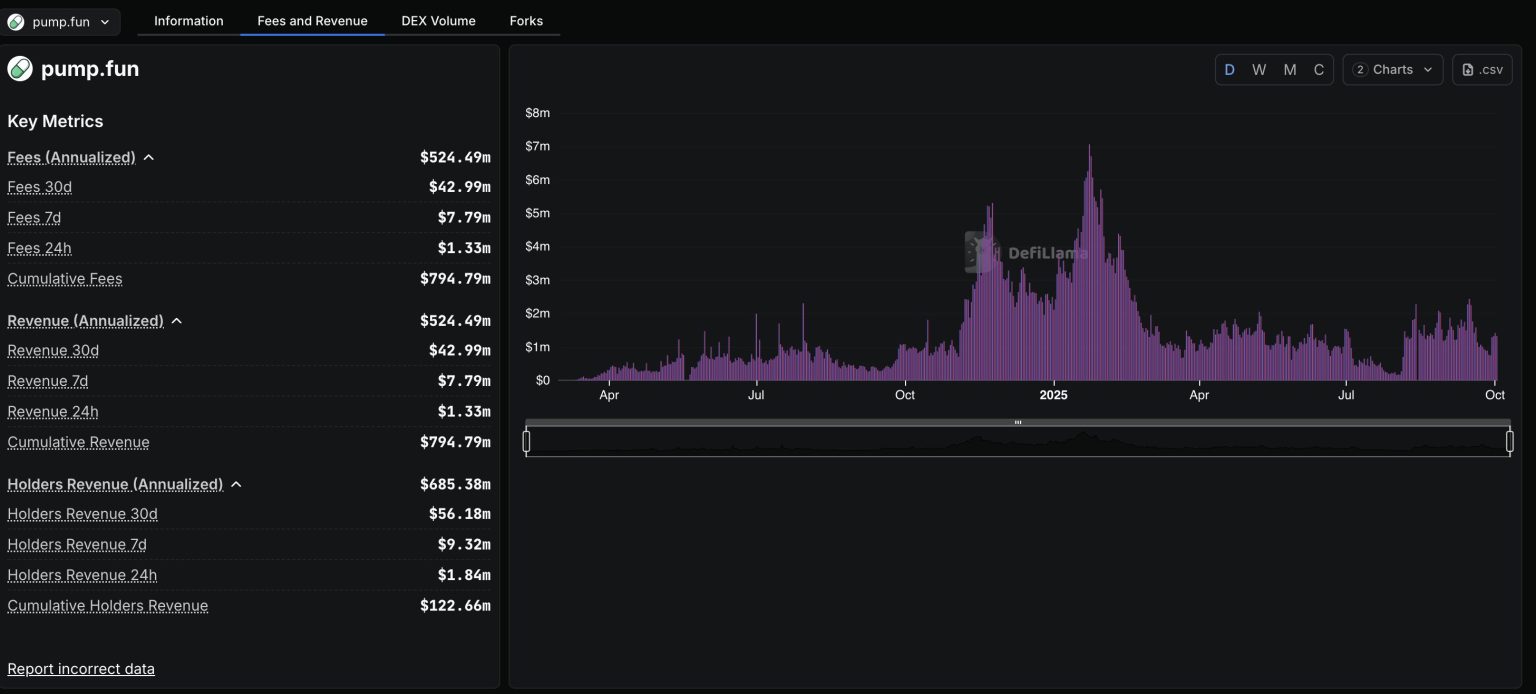Select the Daily (D) interval
The height and width of the screenshot is (694, 1536).
(1229, 70)
